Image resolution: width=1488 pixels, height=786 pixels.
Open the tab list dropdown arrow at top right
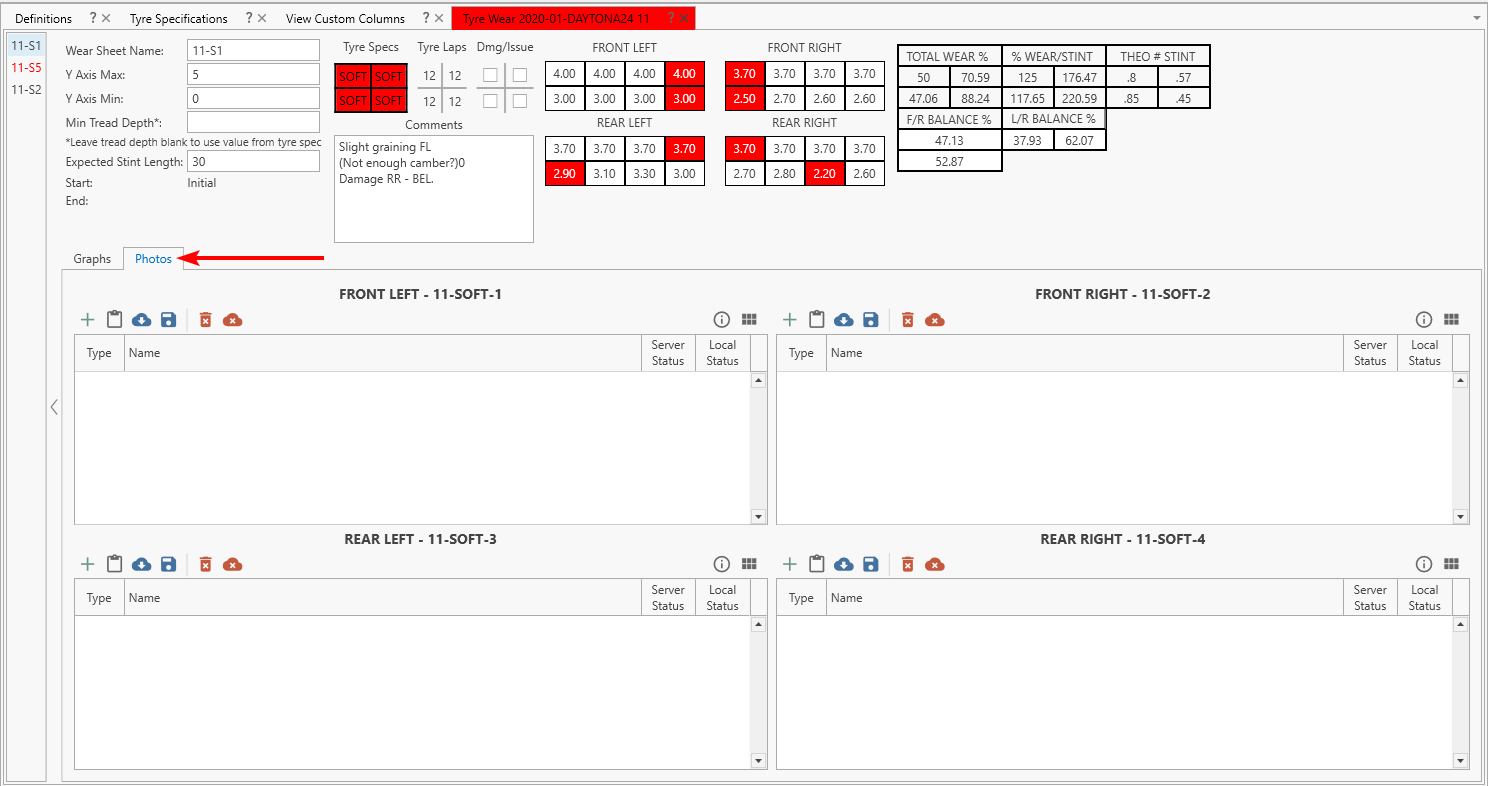pyautogui.click(x=1476, y=18)
